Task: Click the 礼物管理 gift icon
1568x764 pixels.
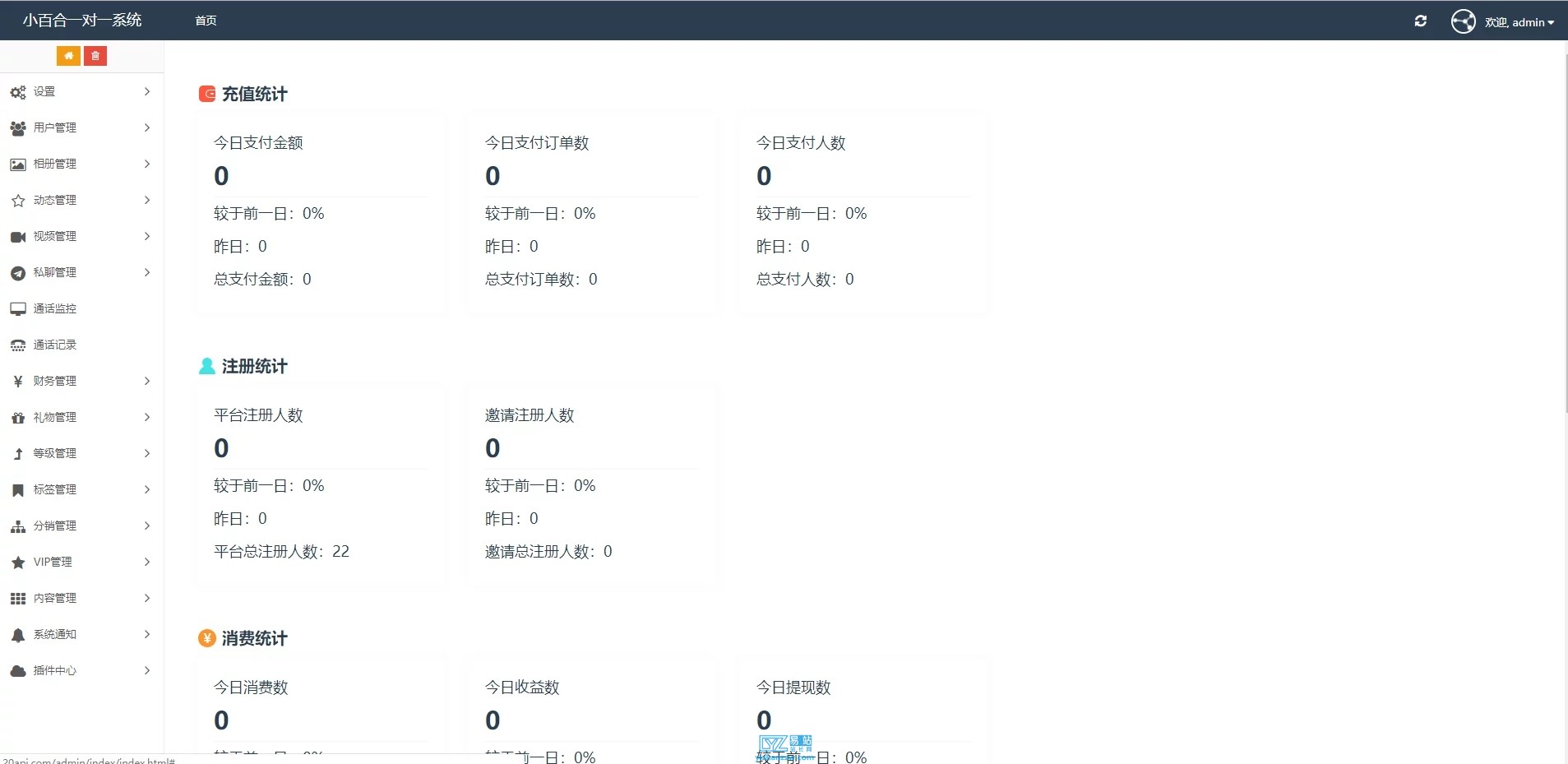Action: tap(17, 417)
